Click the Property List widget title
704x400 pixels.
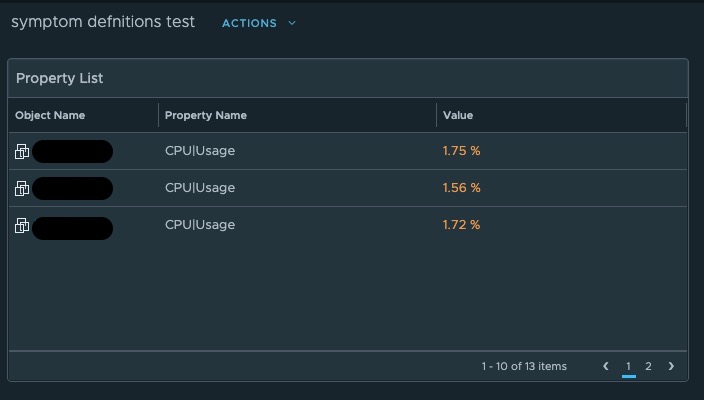[x=59, y=78]
